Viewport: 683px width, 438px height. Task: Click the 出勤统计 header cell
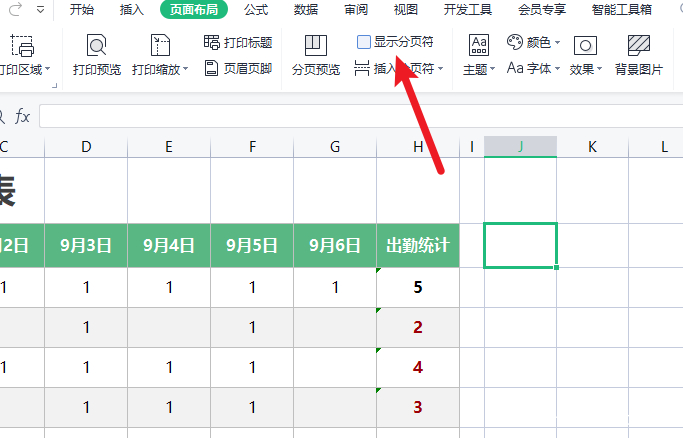(x=418, y=246)
